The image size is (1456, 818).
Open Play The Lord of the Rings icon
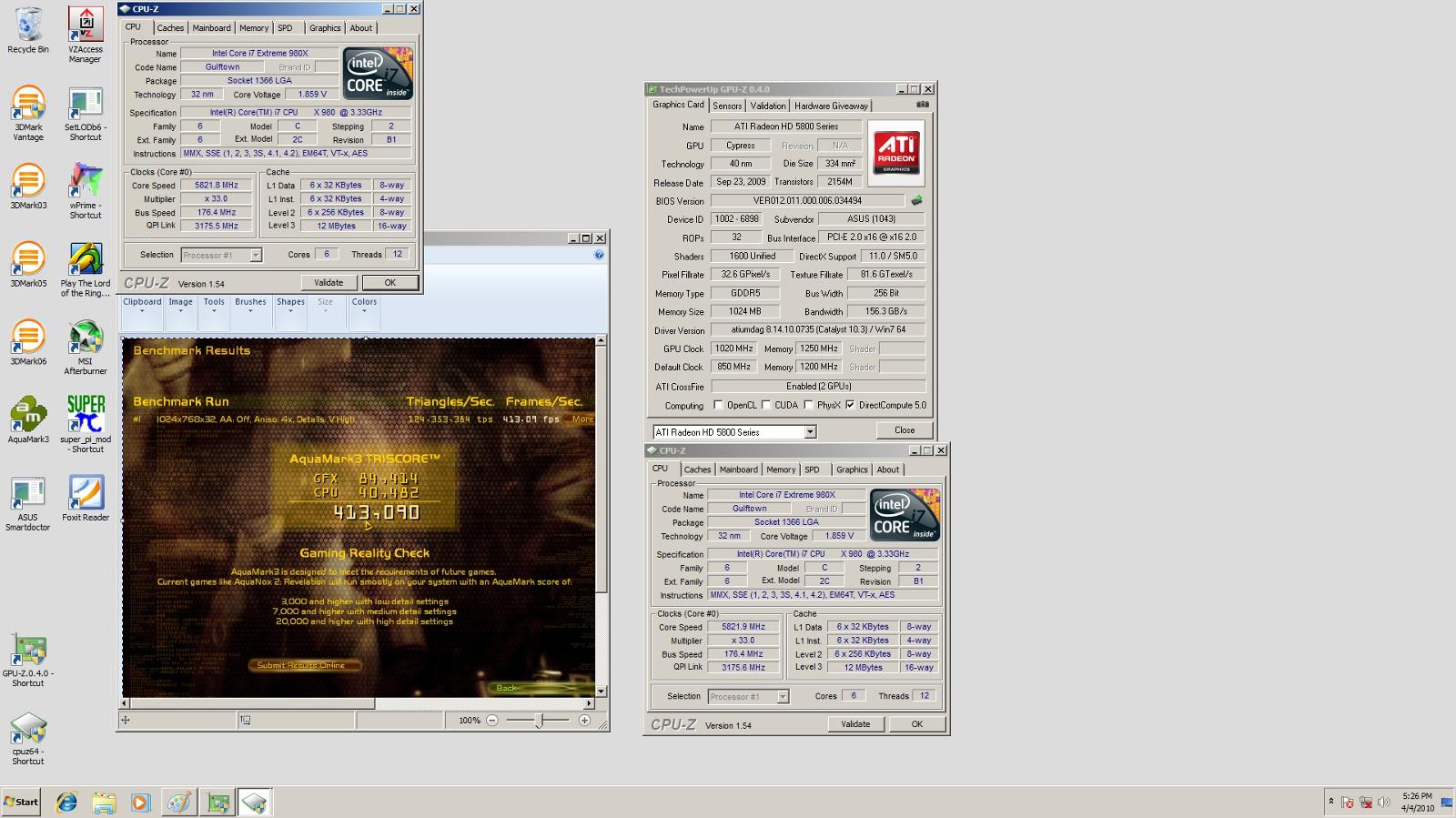[86, 269]
